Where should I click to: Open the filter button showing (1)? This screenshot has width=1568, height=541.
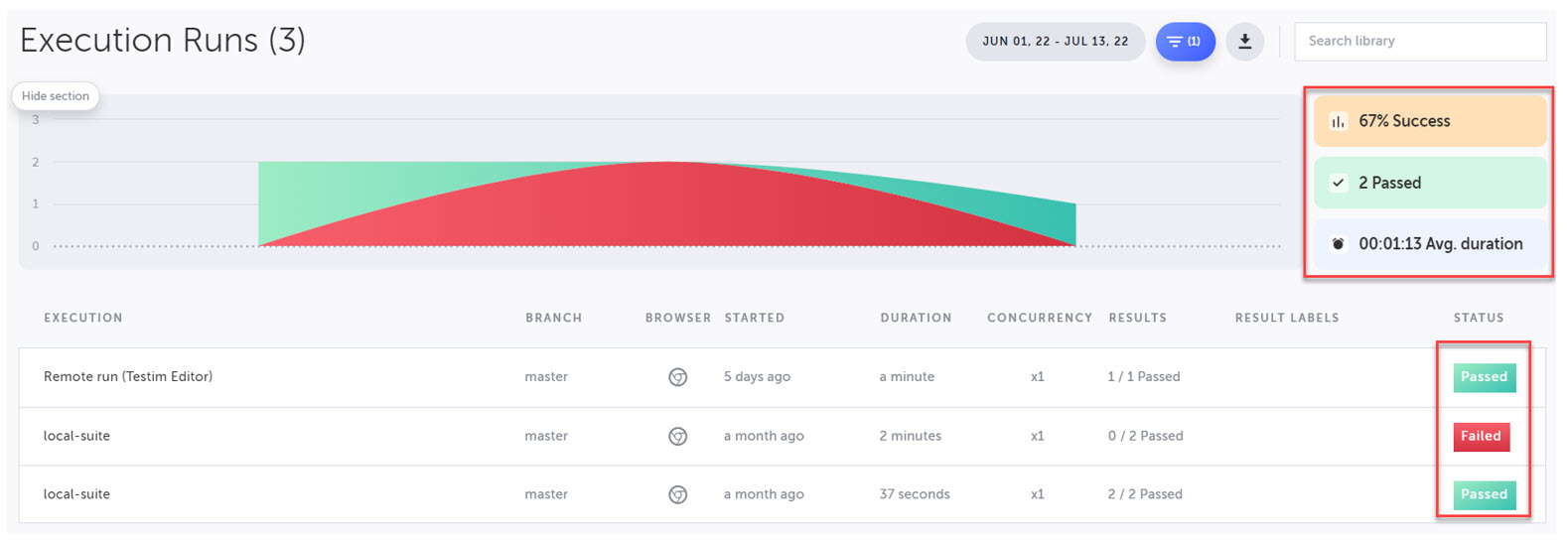1184,42
